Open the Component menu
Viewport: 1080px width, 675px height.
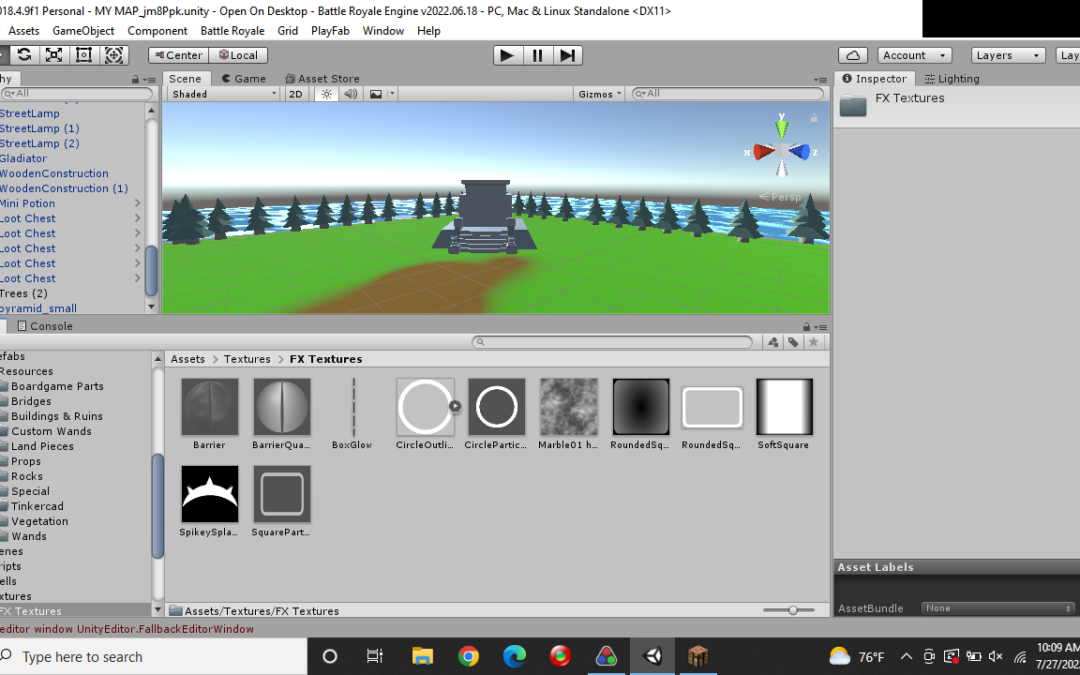click(x=157, y=30)
